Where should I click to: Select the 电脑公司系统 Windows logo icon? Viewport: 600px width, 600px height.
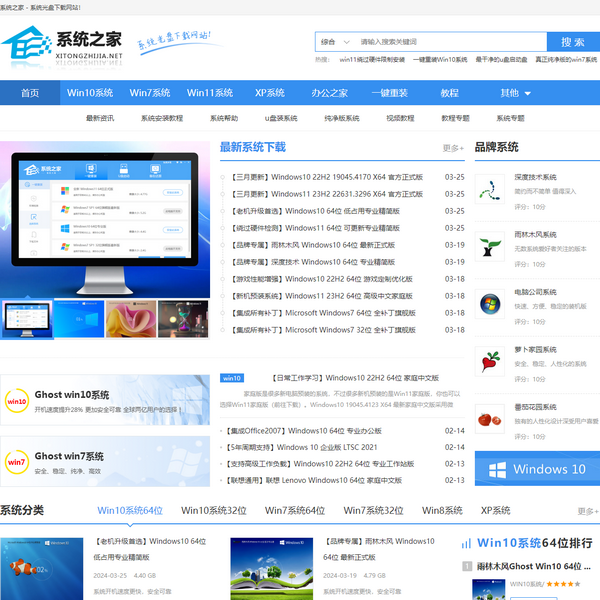[490, 303]
